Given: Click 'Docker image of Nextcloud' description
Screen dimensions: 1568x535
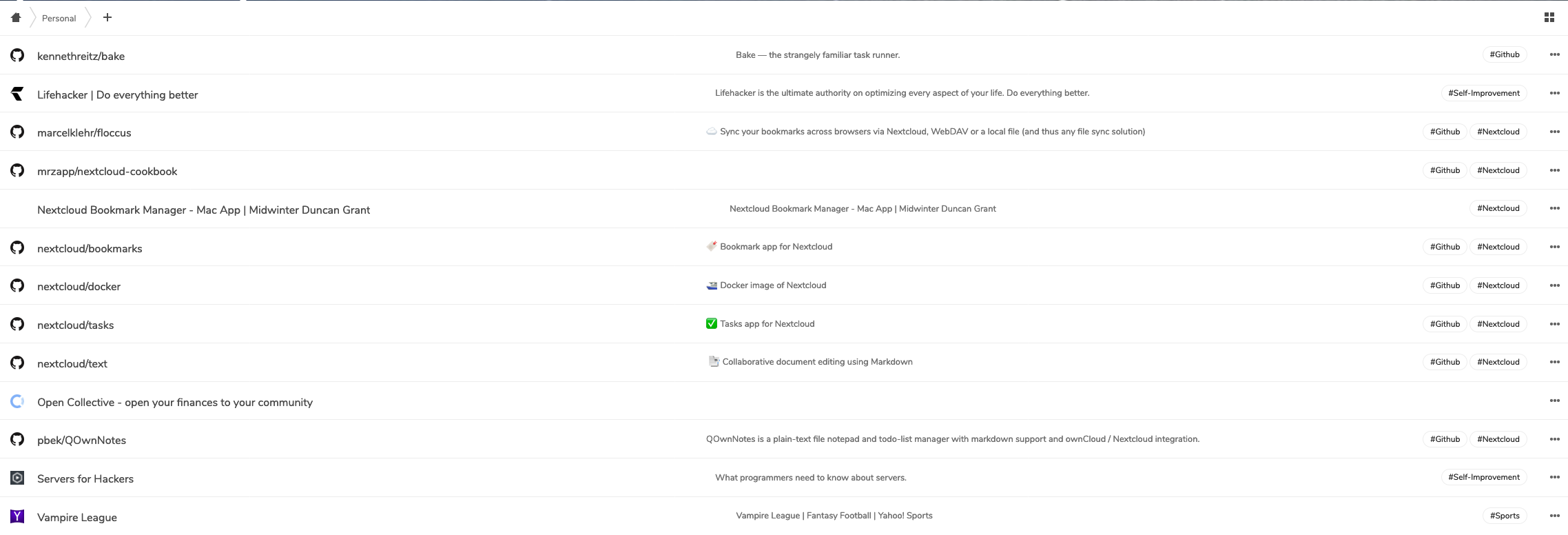Looking at the screenshot, I should coord(773,285).
